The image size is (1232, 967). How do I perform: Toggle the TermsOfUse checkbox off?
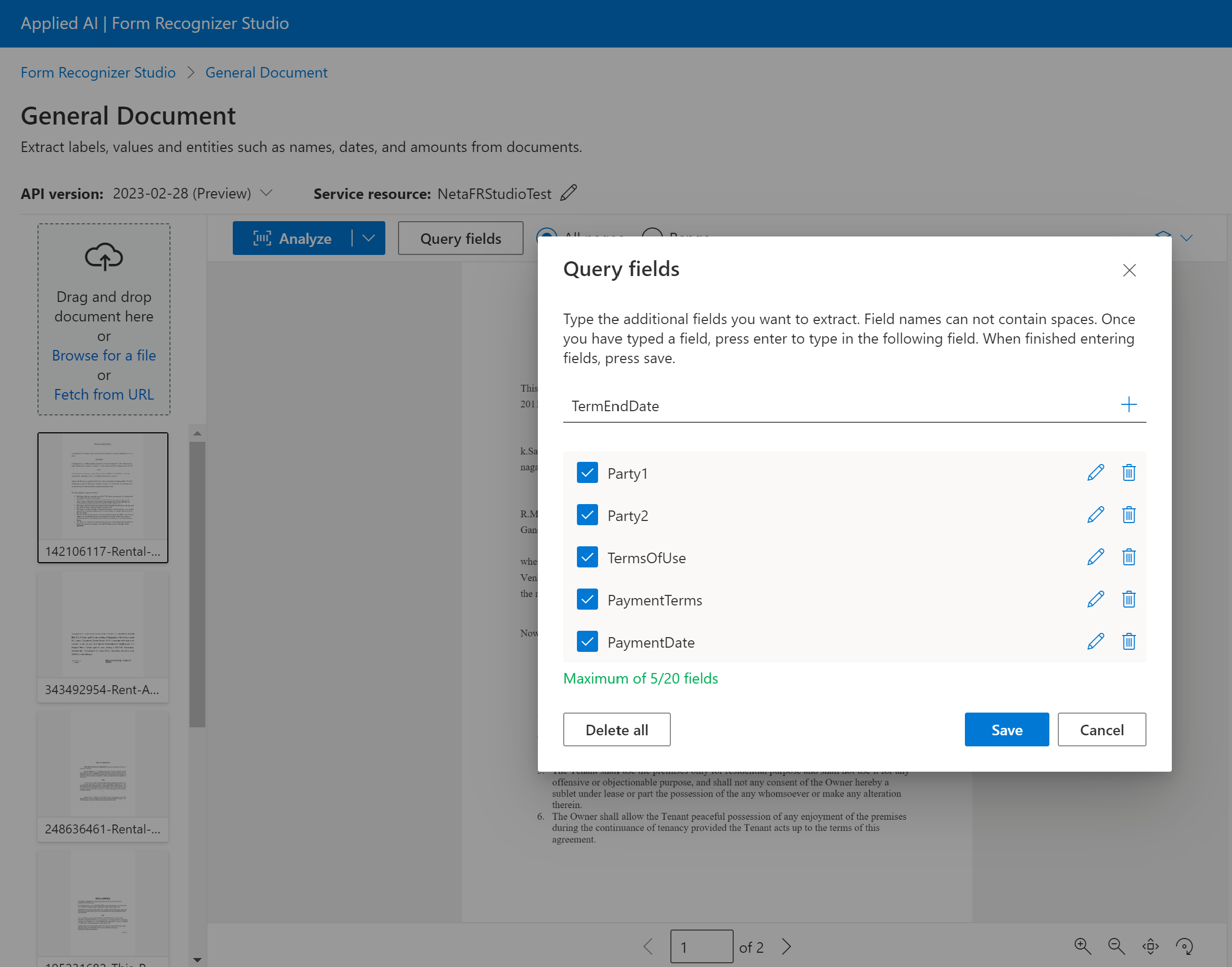[586, 557]
